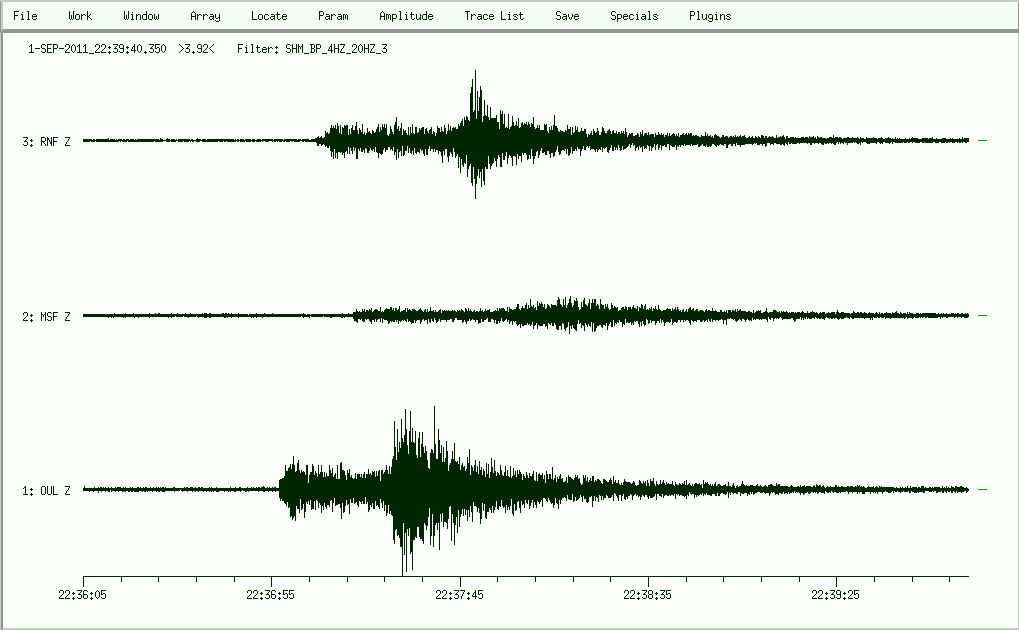Open the Amplitude menu
The width and height of the screenshot is (1019, 630).
coord(406,16)
